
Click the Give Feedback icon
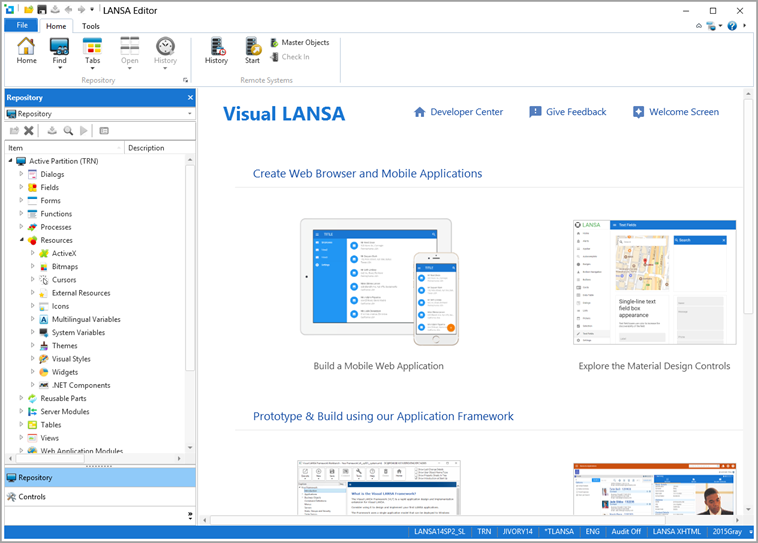point(535,112)
